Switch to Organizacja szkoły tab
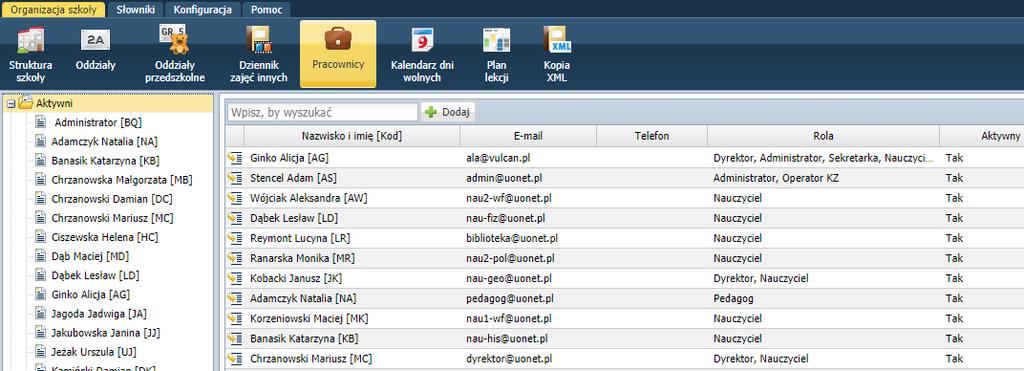 53,10
